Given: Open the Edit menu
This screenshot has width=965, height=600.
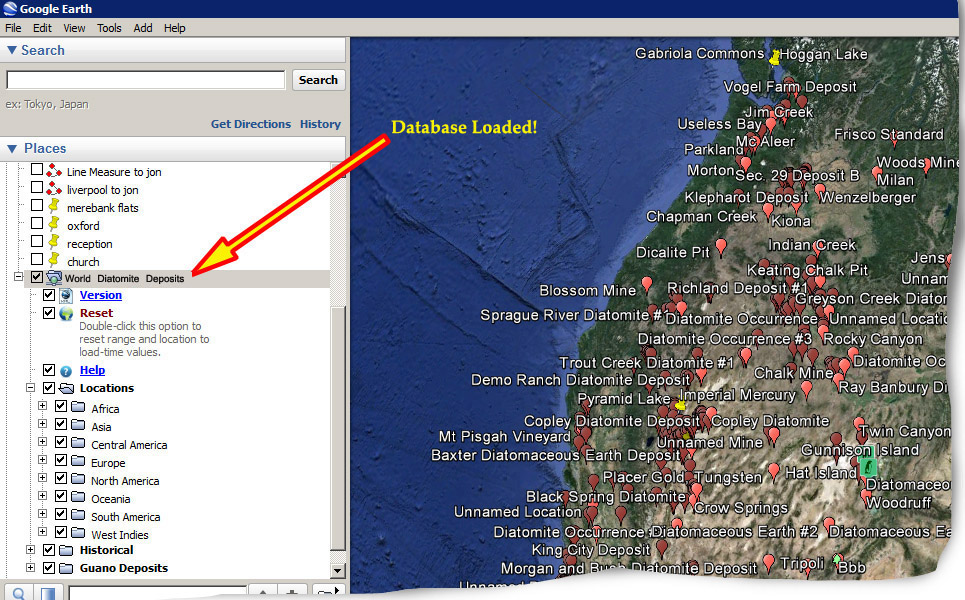Looking at the screenshot, I should point(42,28).
